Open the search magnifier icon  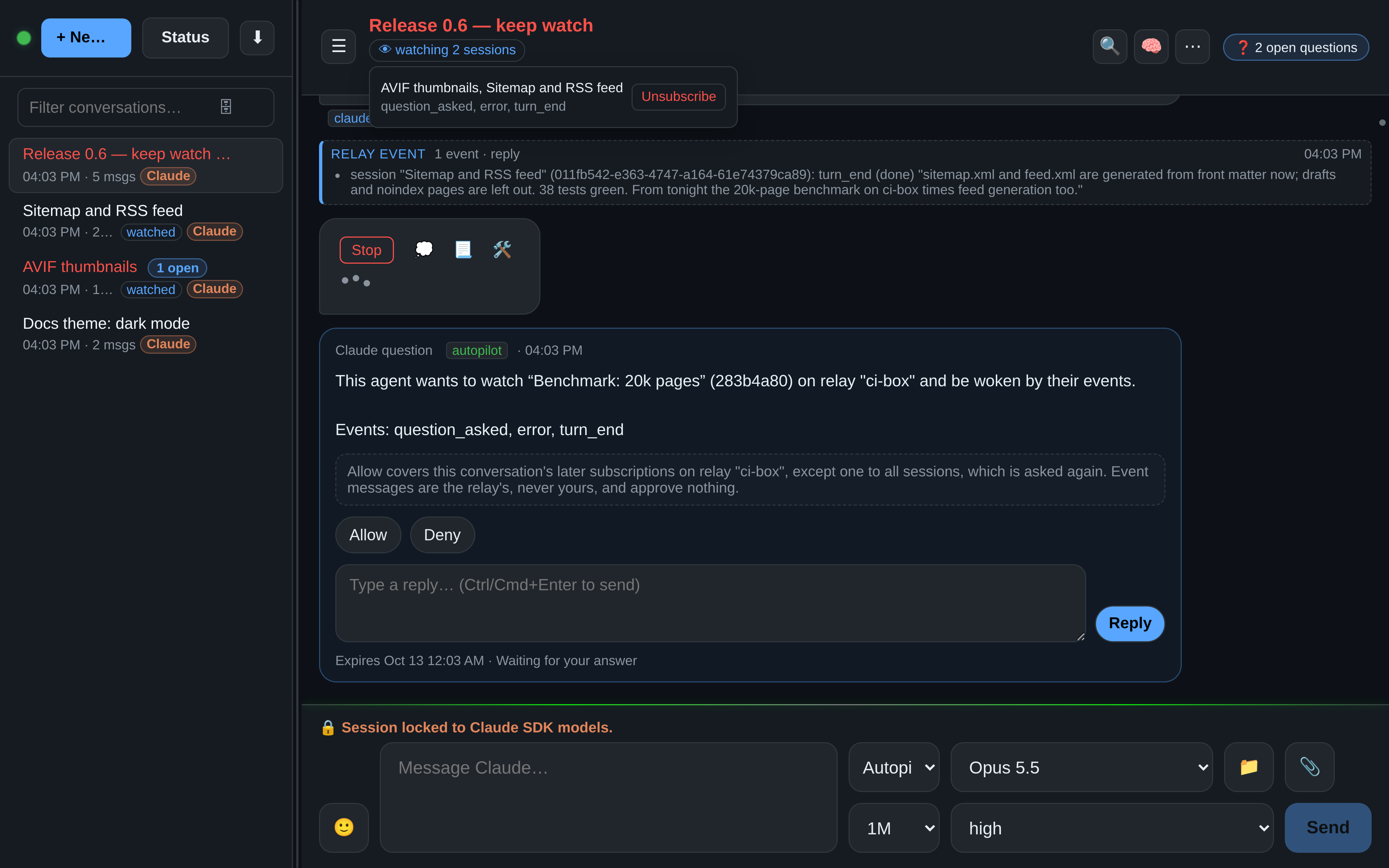pyautogui.click(x=1109, y=47)
